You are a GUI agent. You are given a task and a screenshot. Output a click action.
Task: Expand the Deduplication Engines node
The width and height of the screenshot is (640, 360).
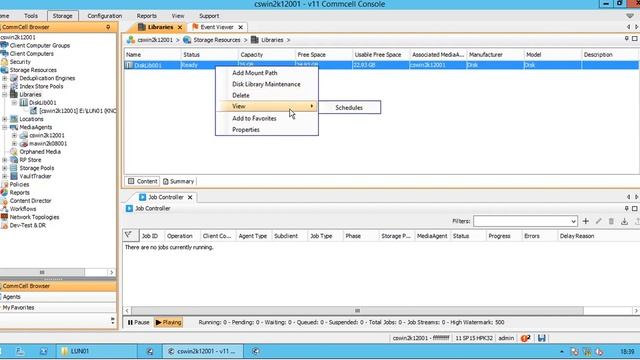[4, 78]
